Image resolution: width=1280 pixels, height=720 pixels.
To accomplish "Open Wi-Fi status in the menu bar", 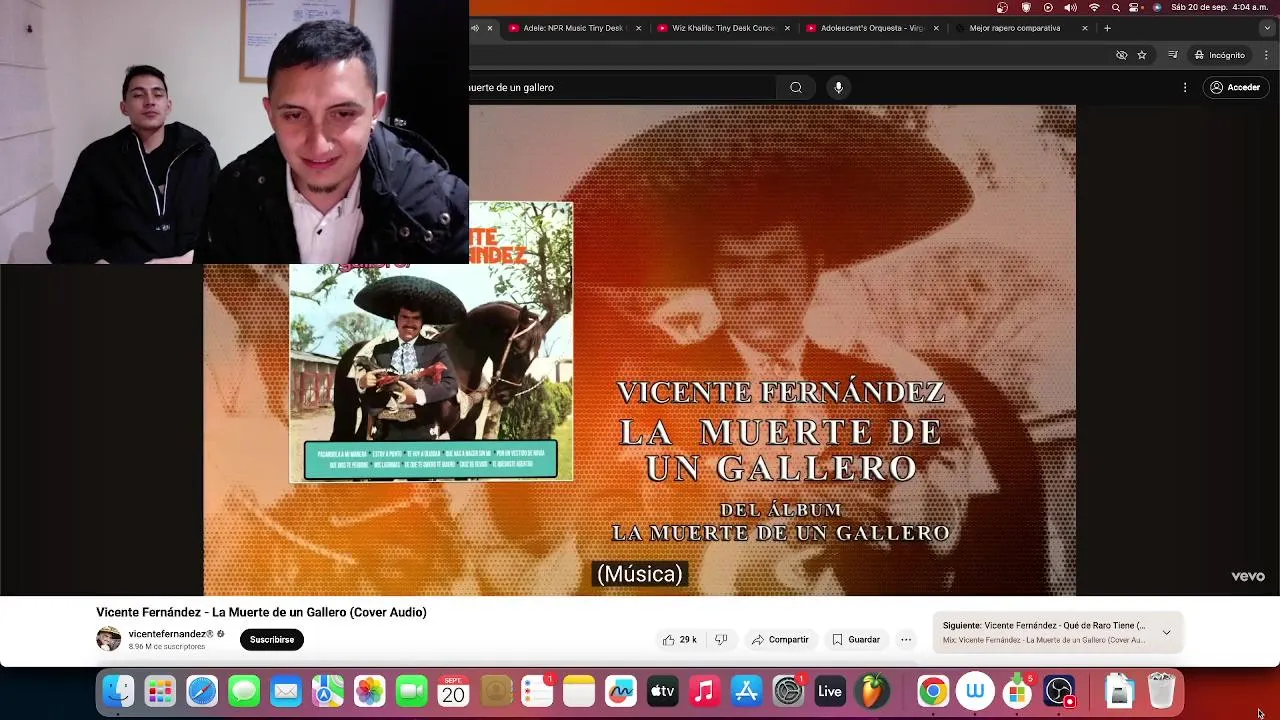I will (1094, 7).
